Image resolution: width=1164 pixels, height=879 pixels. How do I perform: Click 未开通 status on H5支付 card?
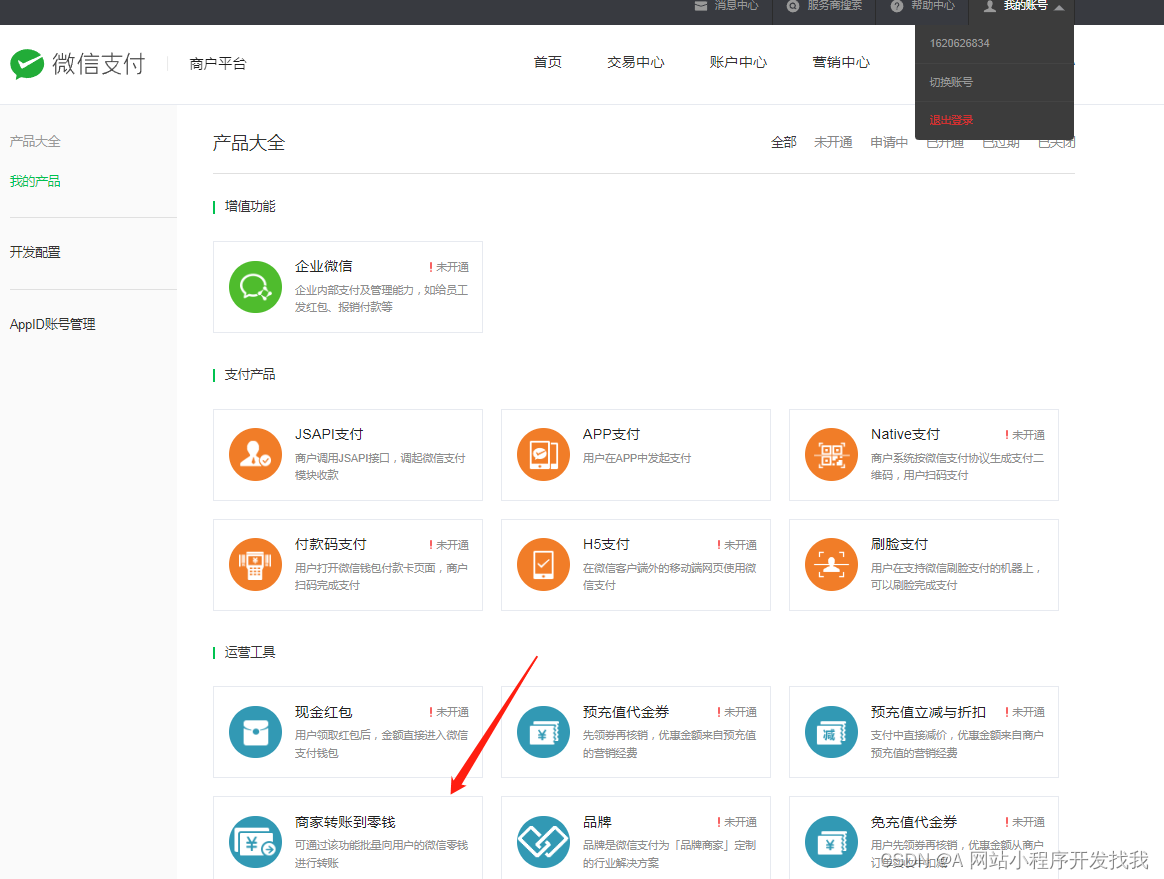click(736, 545)
